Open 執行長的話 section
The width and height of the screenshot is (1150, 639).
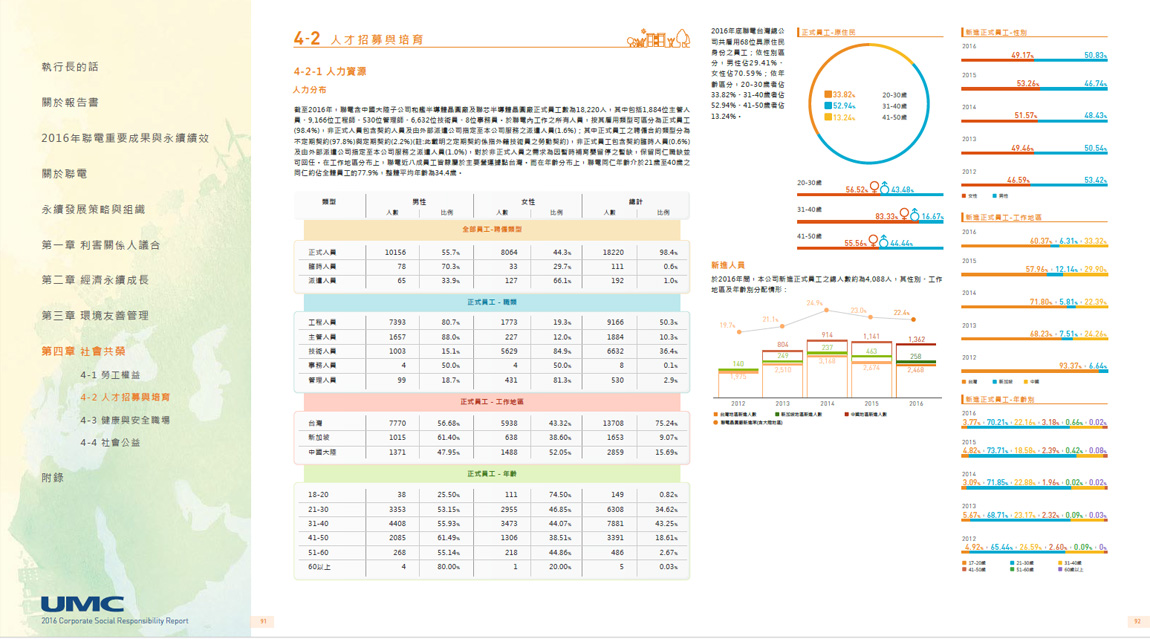[x=70, y=67]
